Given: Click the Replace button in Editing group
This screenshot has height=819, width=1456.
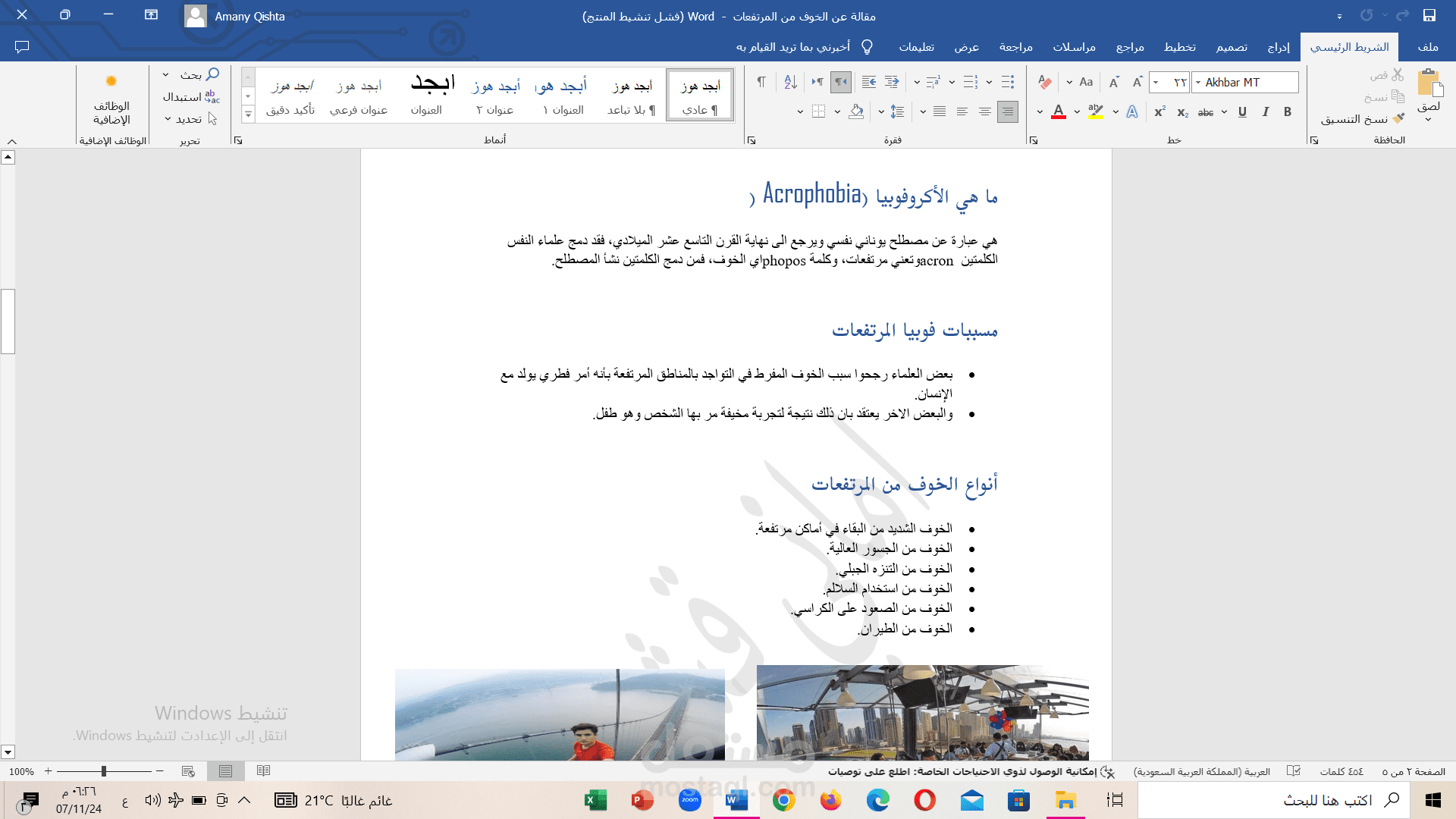Looking at the screenshot, I should point(191,96).
